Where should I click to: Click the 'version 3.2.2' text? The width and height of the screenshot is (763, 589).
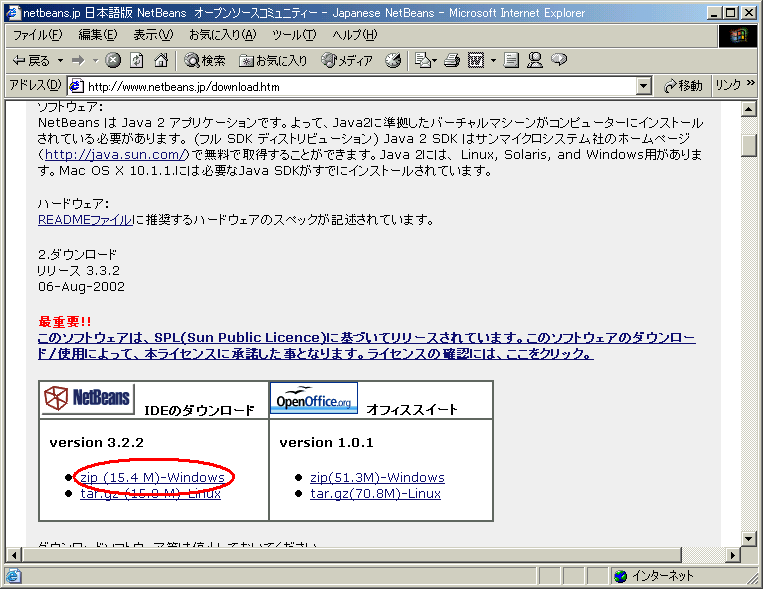click(96, 442)
